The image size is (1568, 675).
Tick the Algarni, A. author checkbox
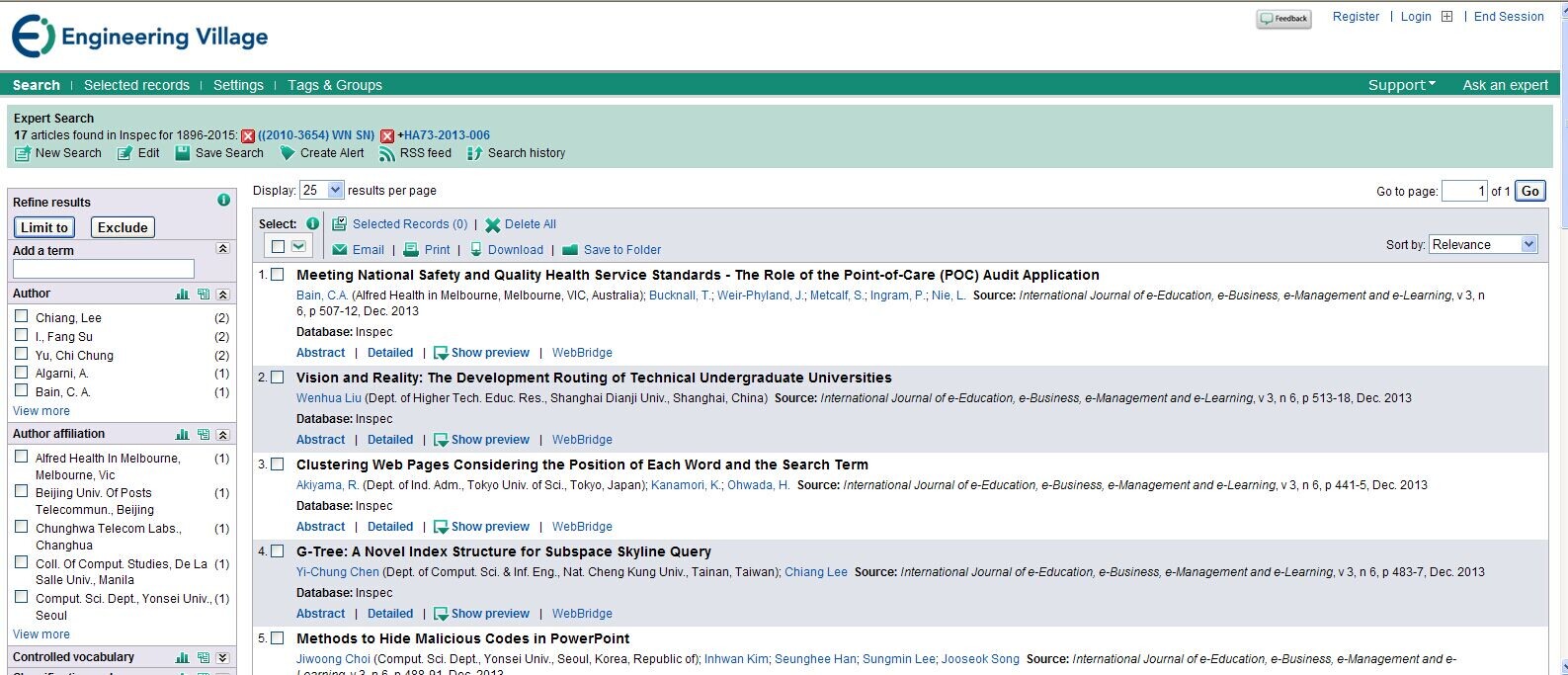point(21,373)
